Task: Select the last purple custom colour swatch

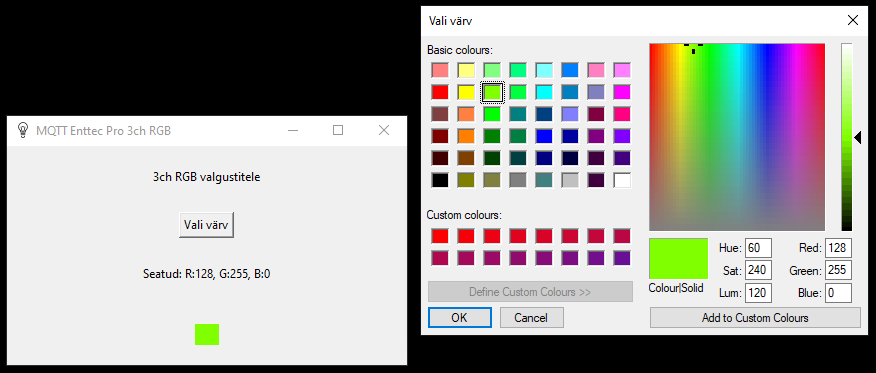Action: (x=622, y=258)
